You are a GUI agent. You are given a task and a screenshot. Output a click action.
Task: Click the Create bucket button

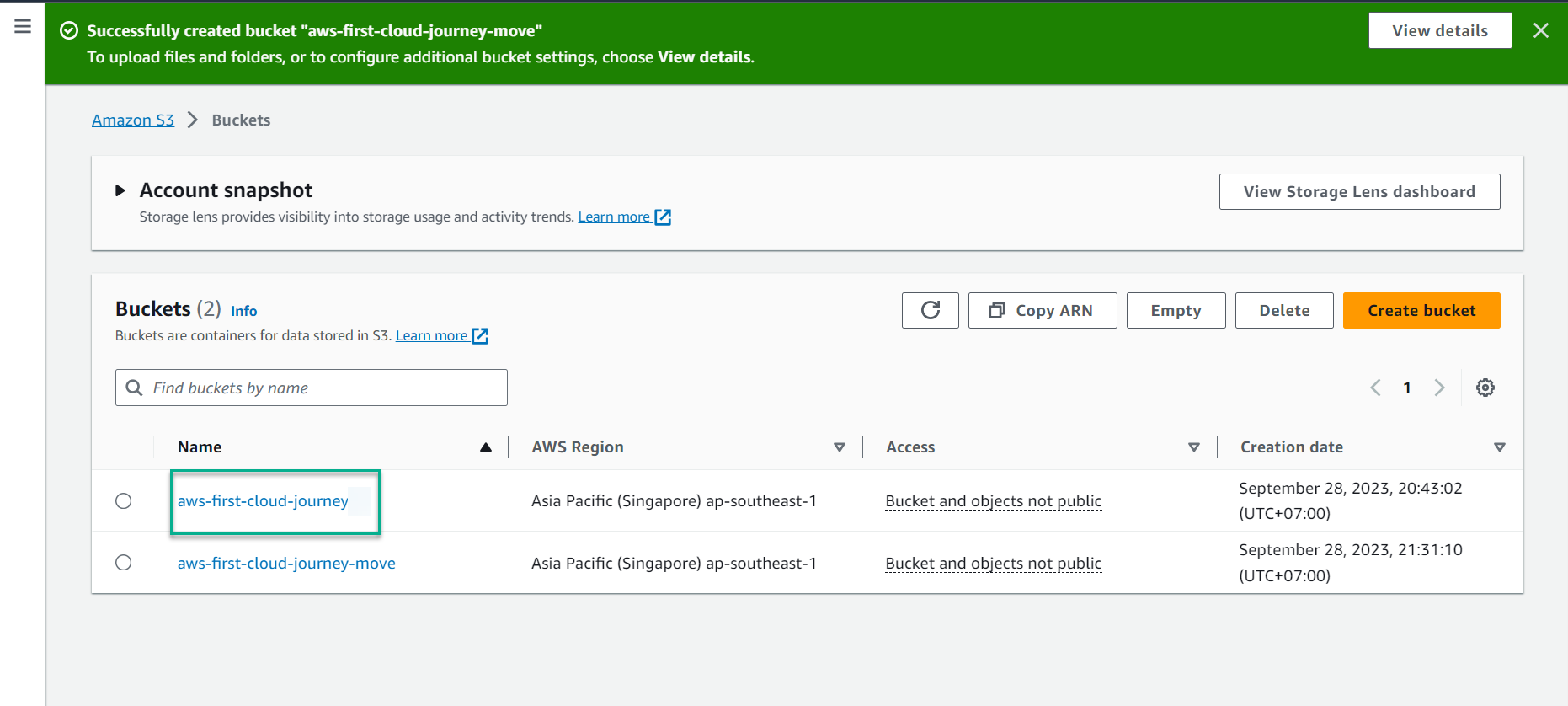pyautogui.click(x=1421, y=310)
